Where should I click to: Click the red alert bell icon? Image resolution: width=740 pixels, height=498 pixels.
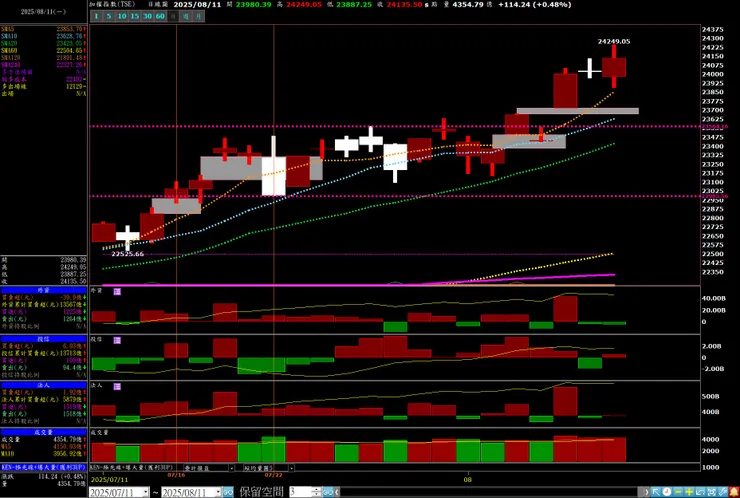[734, 492]
